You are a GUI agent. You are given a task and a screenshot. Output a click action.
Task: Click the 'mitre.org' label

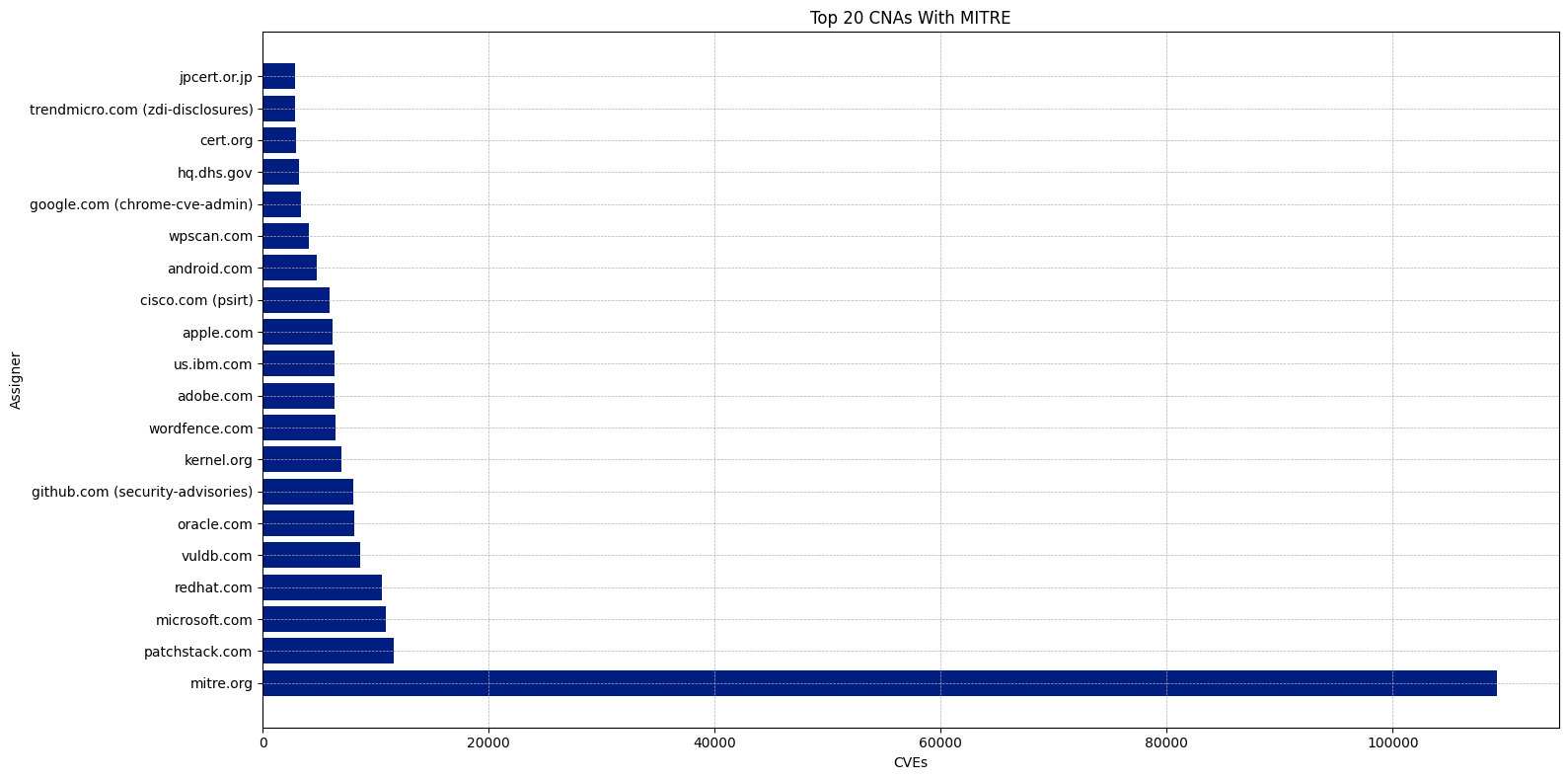[221, 683]
